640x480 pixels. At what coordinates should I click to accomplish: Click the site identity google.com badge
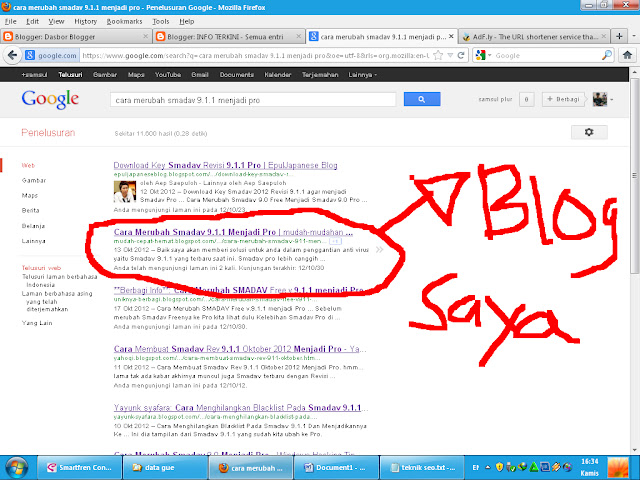click(51, 55)
